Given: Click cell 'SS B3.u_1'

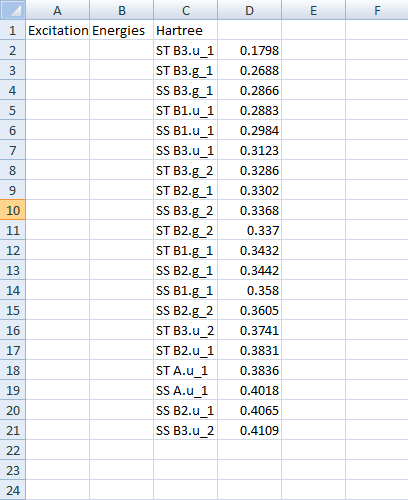Looking at the screenshot, I should click(x=185, y=150).
